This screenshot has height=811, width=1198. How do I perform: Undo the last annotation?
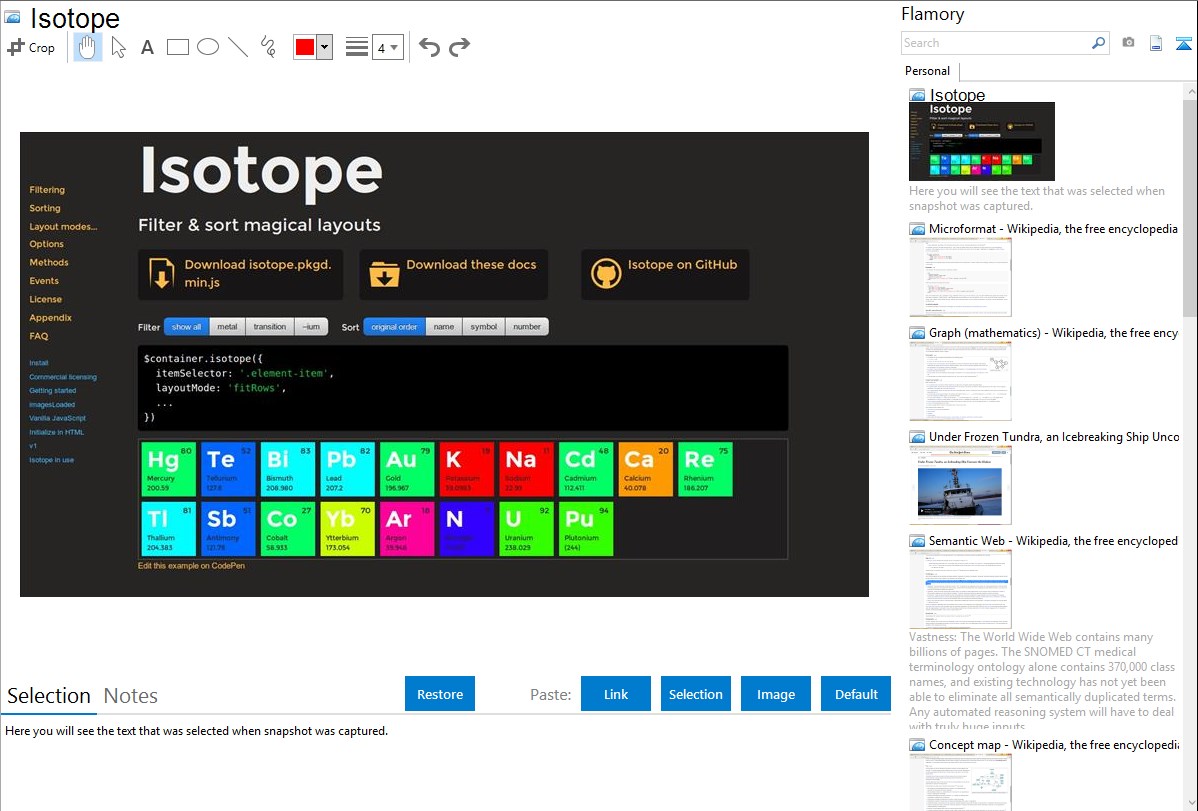[x=429, y=47]
